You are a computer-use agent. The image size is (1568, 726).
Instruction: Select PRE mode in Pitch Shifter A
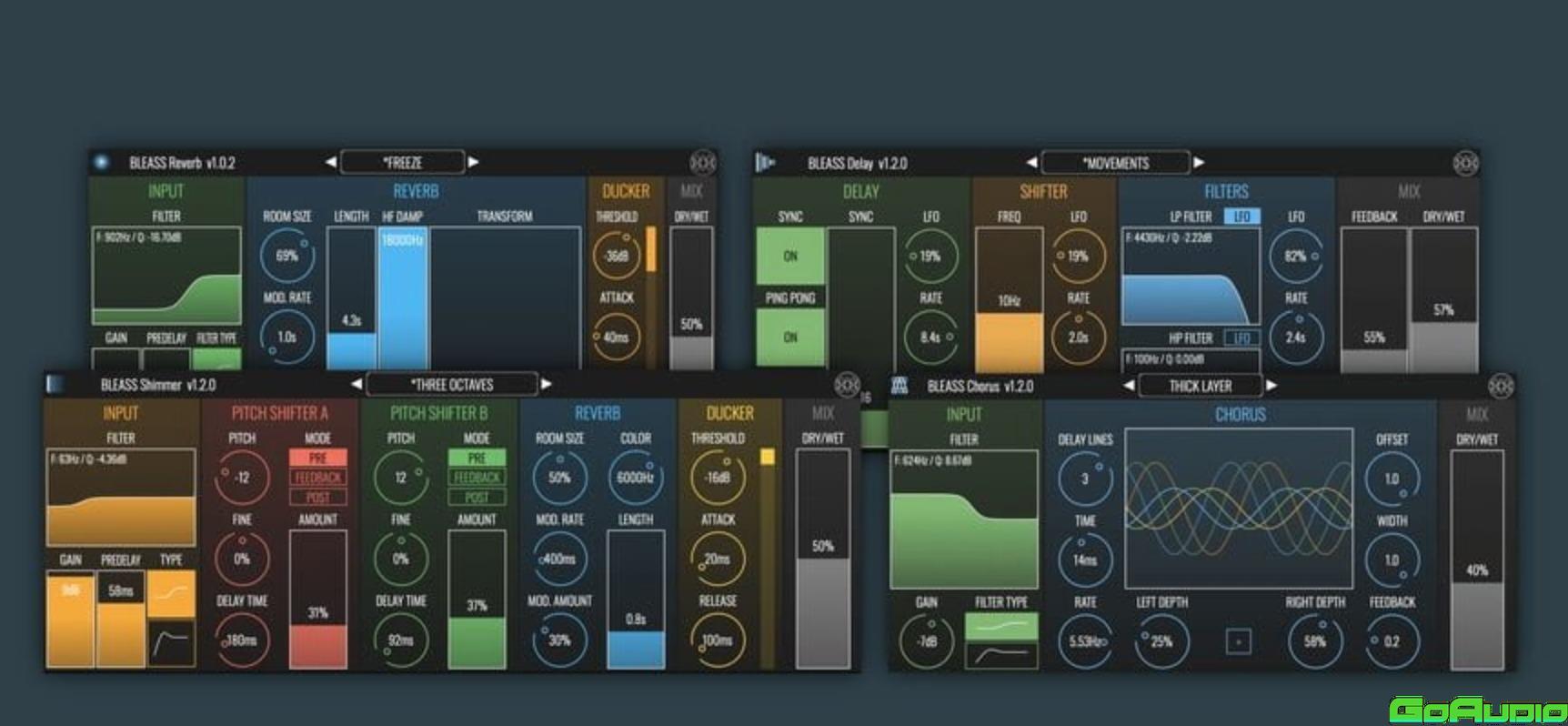pyautogui.click(x=317, y=458)
